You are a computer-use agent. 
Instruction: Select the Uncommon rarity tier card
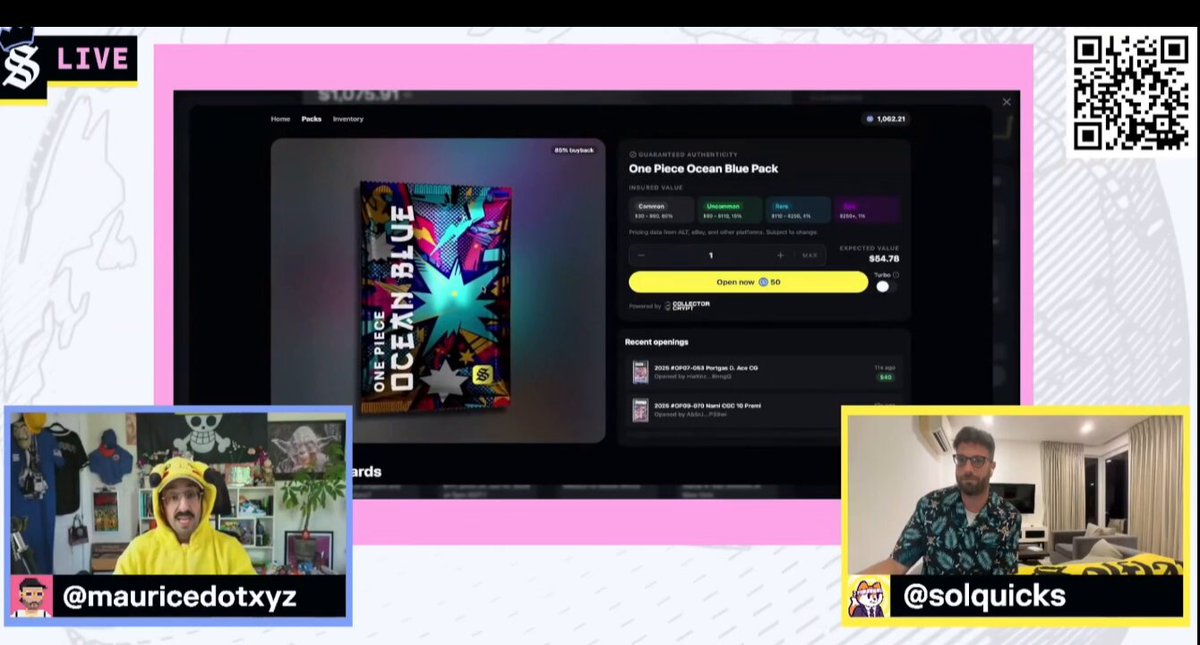(x=729, y=209)
